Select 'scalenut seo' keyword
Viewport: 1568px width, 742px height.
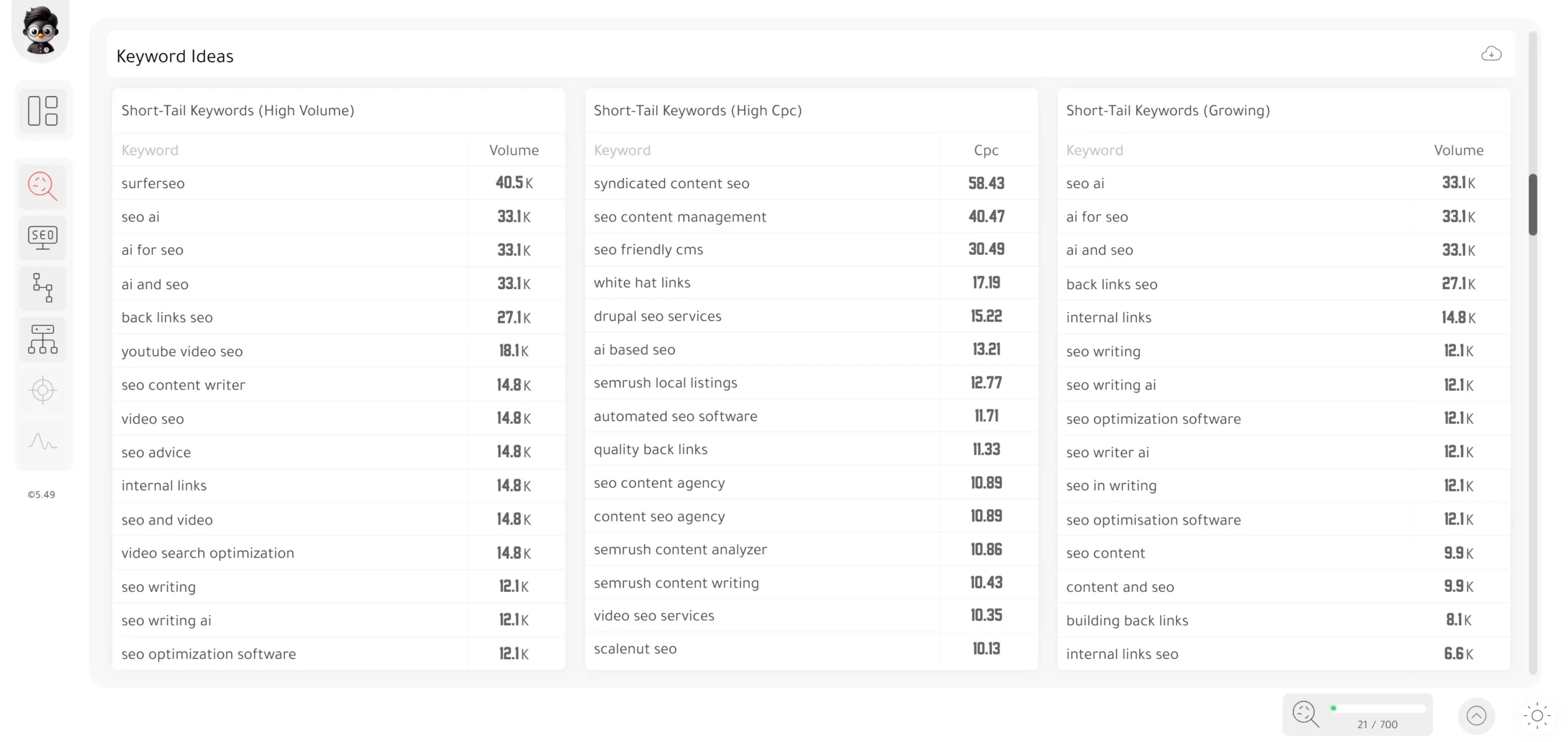tap(635, 649)
